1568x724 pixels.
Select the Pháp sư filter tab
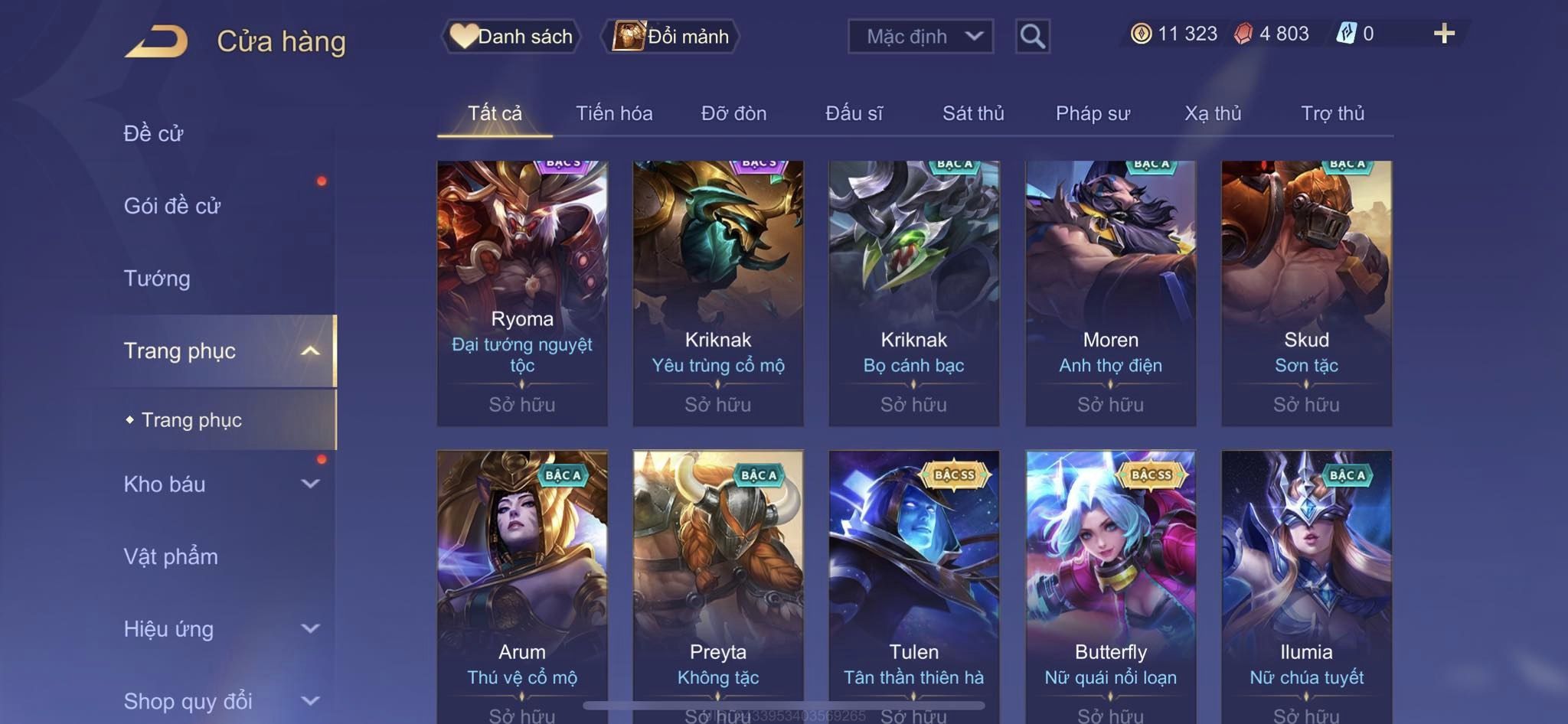point(1093,113)
